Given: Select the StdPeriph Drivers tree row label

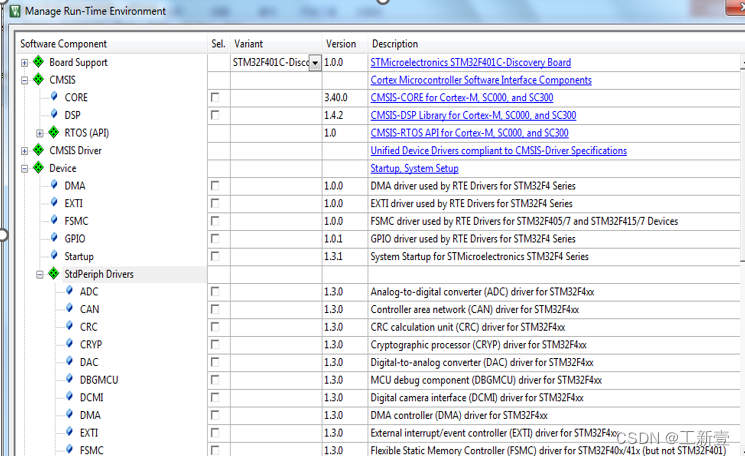Looking at the screenshot, I should click(99, 274).
